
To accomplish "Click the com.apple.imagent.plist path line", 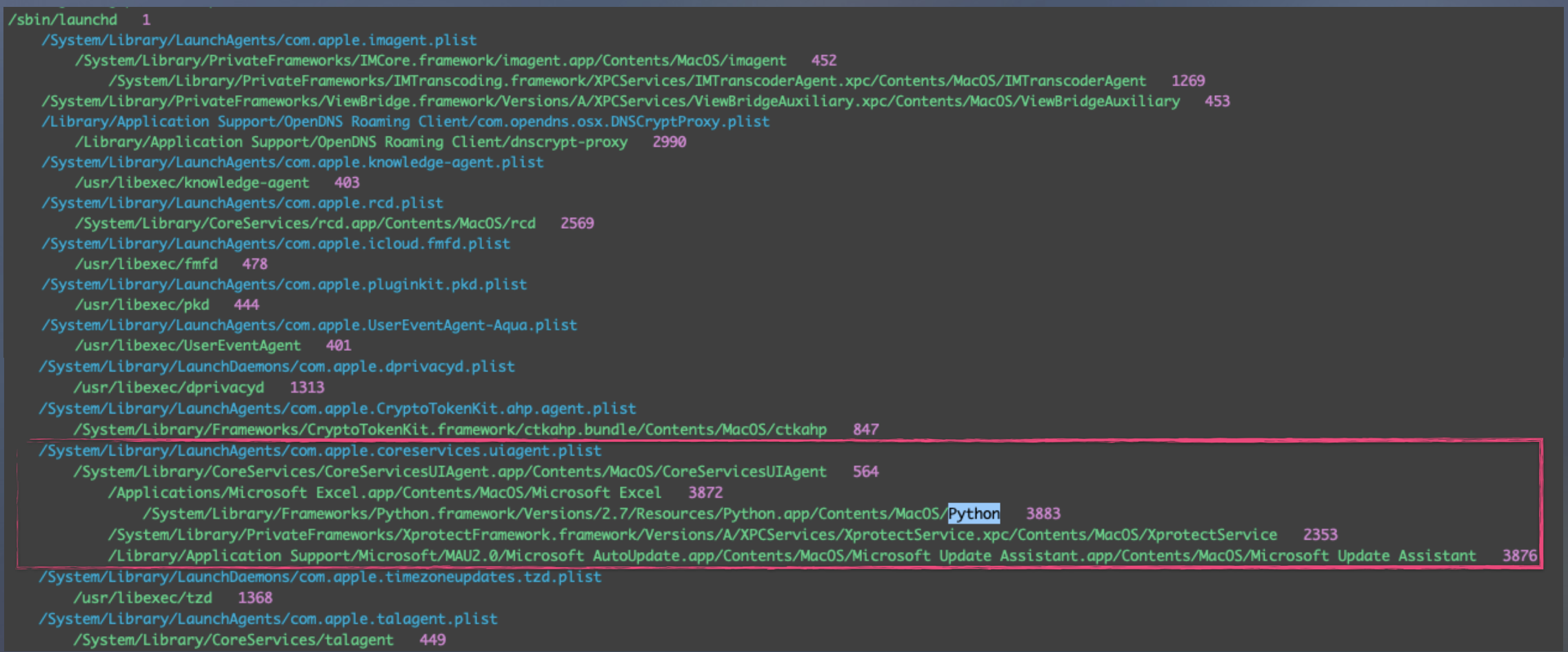I will (x=259, y=40).
